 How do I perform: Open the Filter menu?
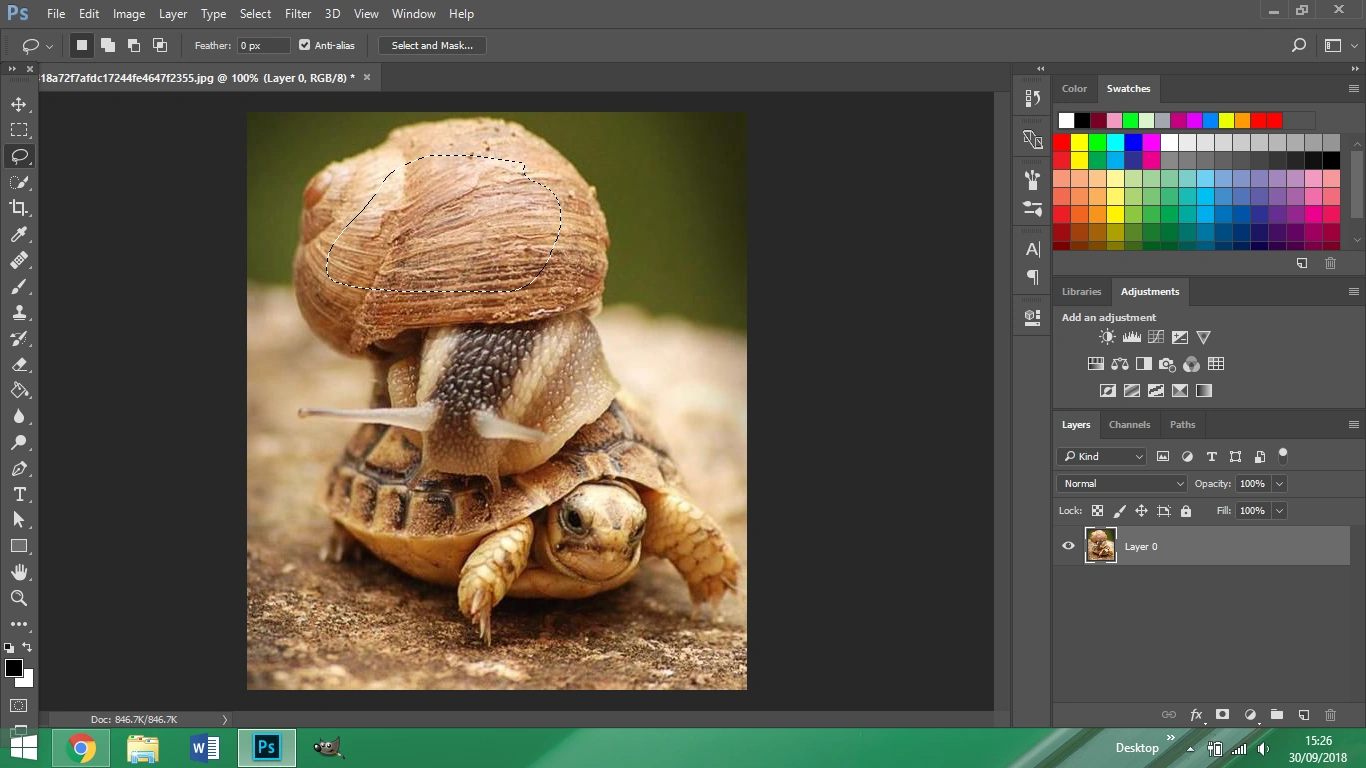click(297, 14)
